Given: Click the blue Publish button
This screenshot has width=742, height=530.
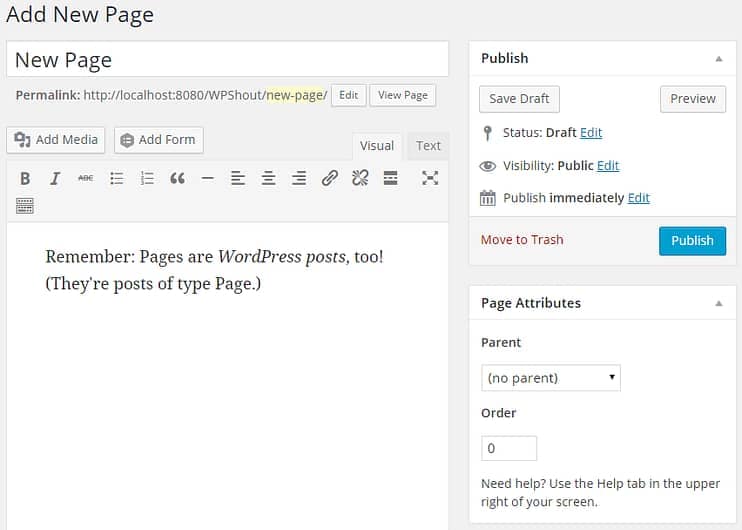Looking at the screenshot, I should point(692,241).
